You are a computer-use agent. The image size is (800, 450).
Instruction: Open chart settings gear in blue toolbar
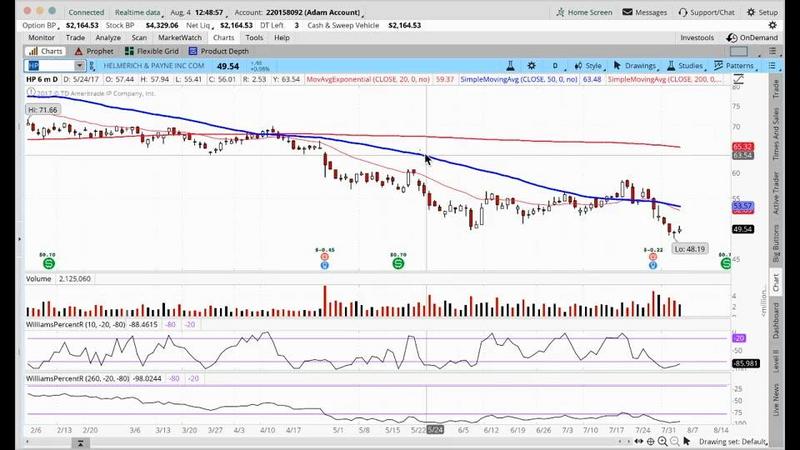point(532,66)
